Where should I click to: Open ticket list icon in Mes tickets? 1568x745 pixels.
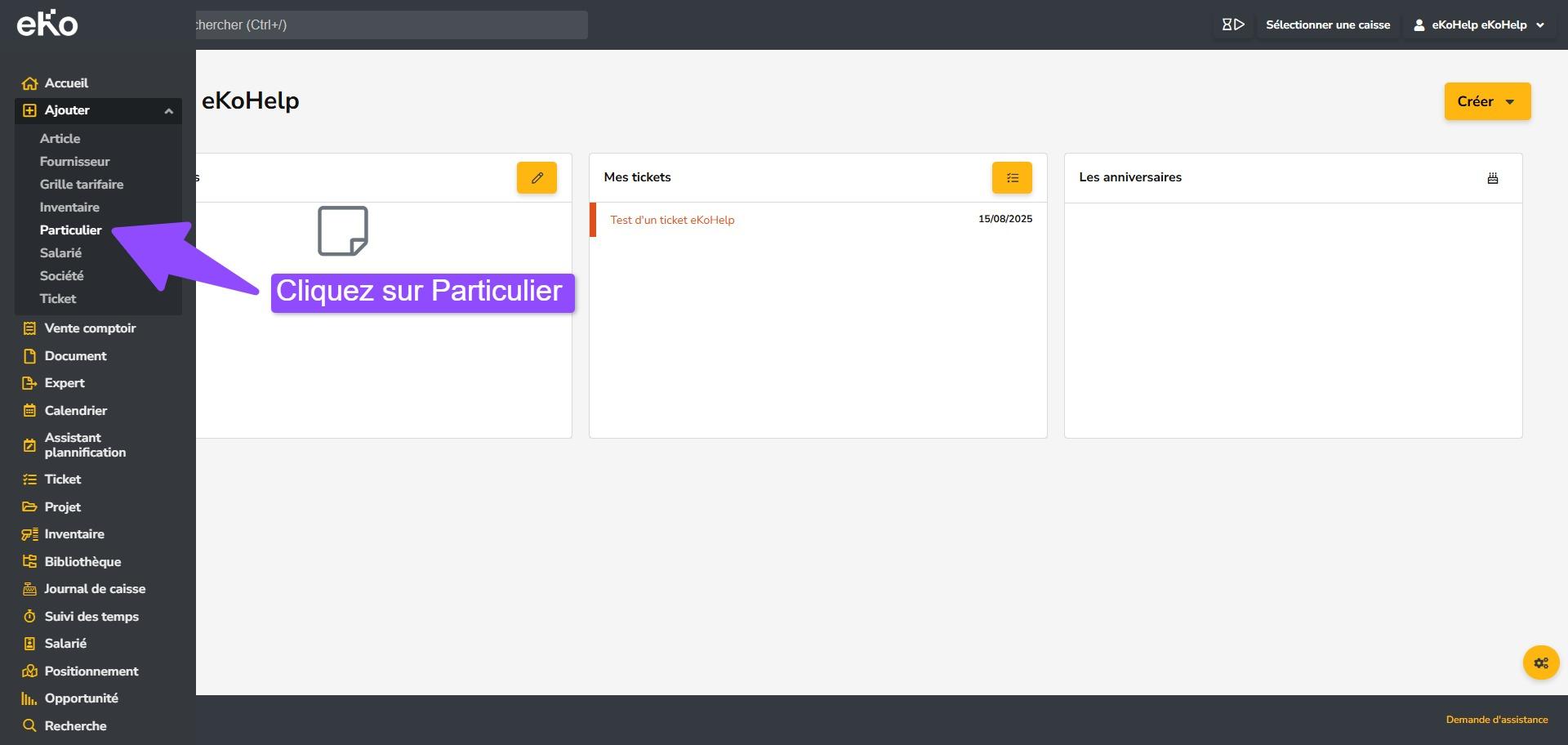(x=1012, y=177)
